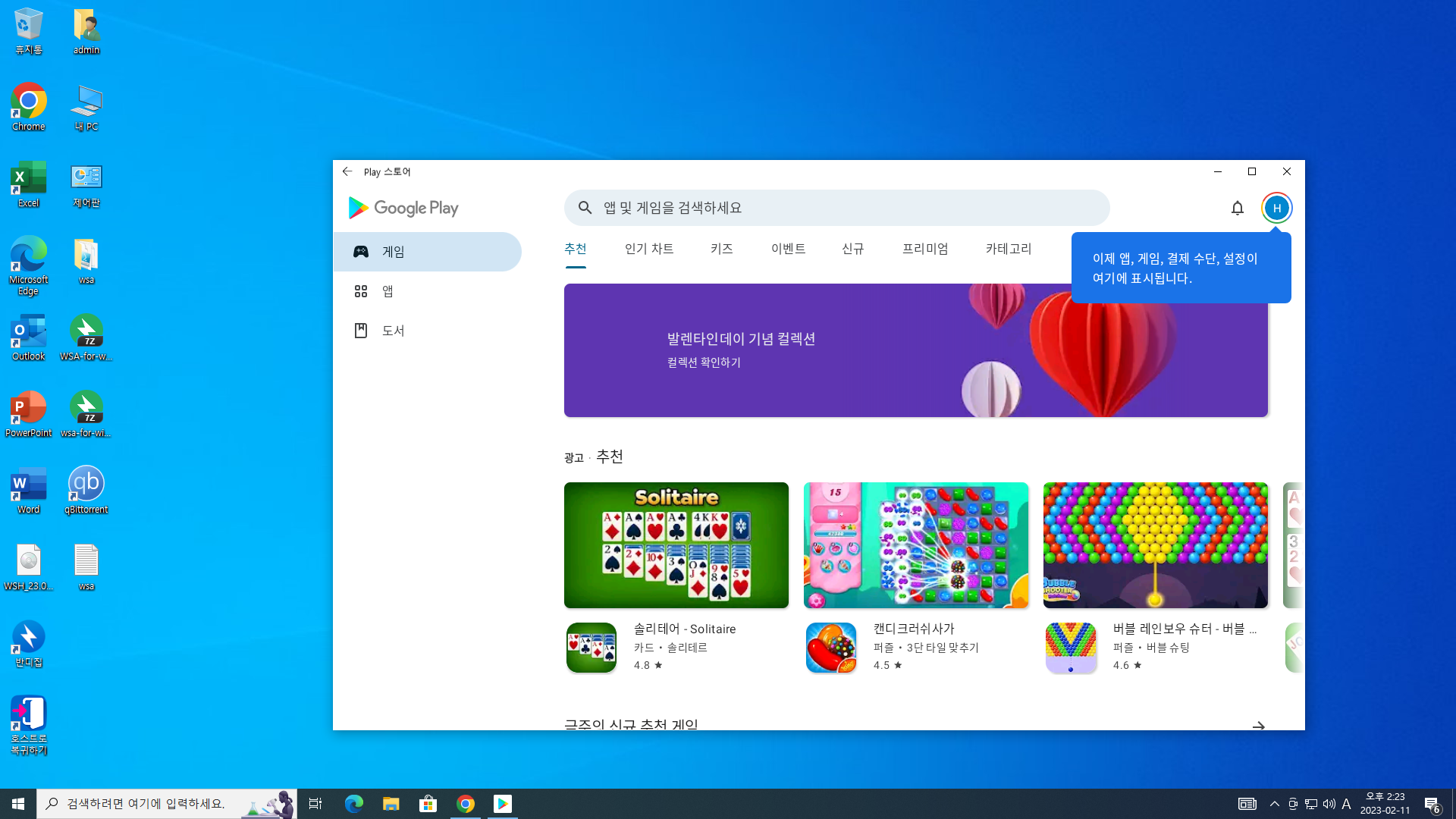The width and height of the screenshot is (1456, 819).
Task: Open the notifications bell
Action: (1238, 208)
